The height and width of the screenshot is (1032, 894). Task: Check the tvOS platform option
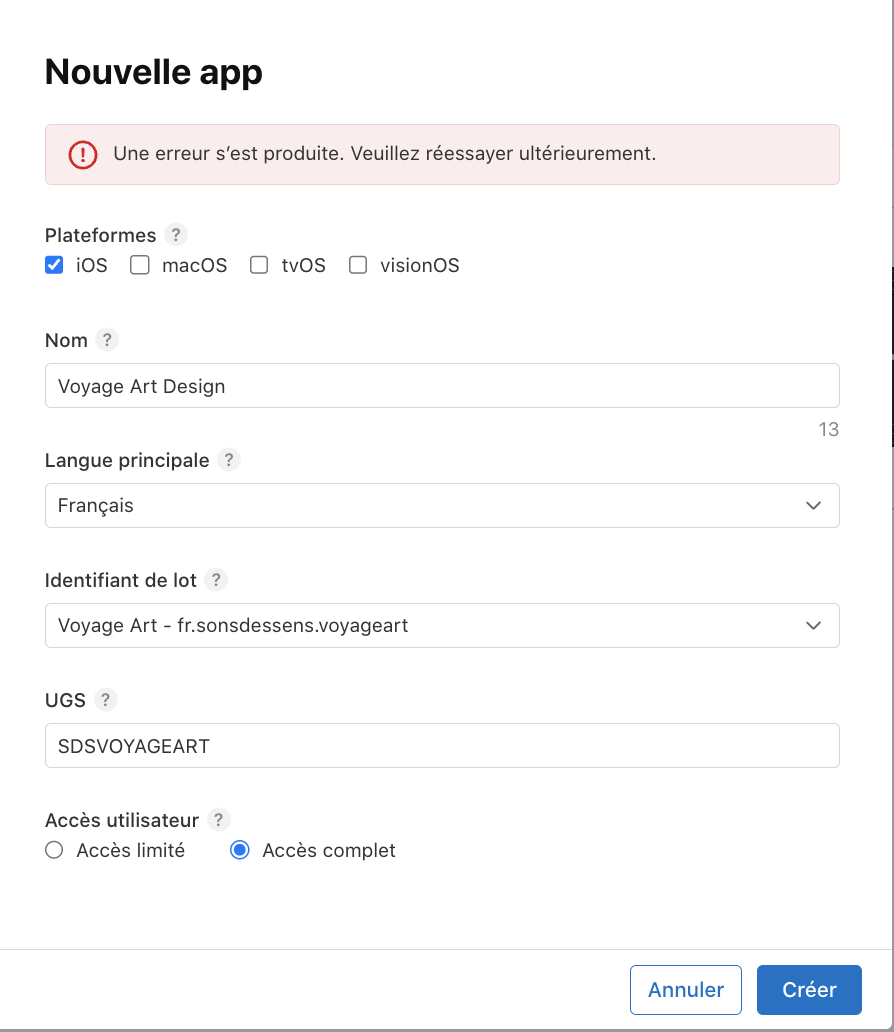point(259,265)
